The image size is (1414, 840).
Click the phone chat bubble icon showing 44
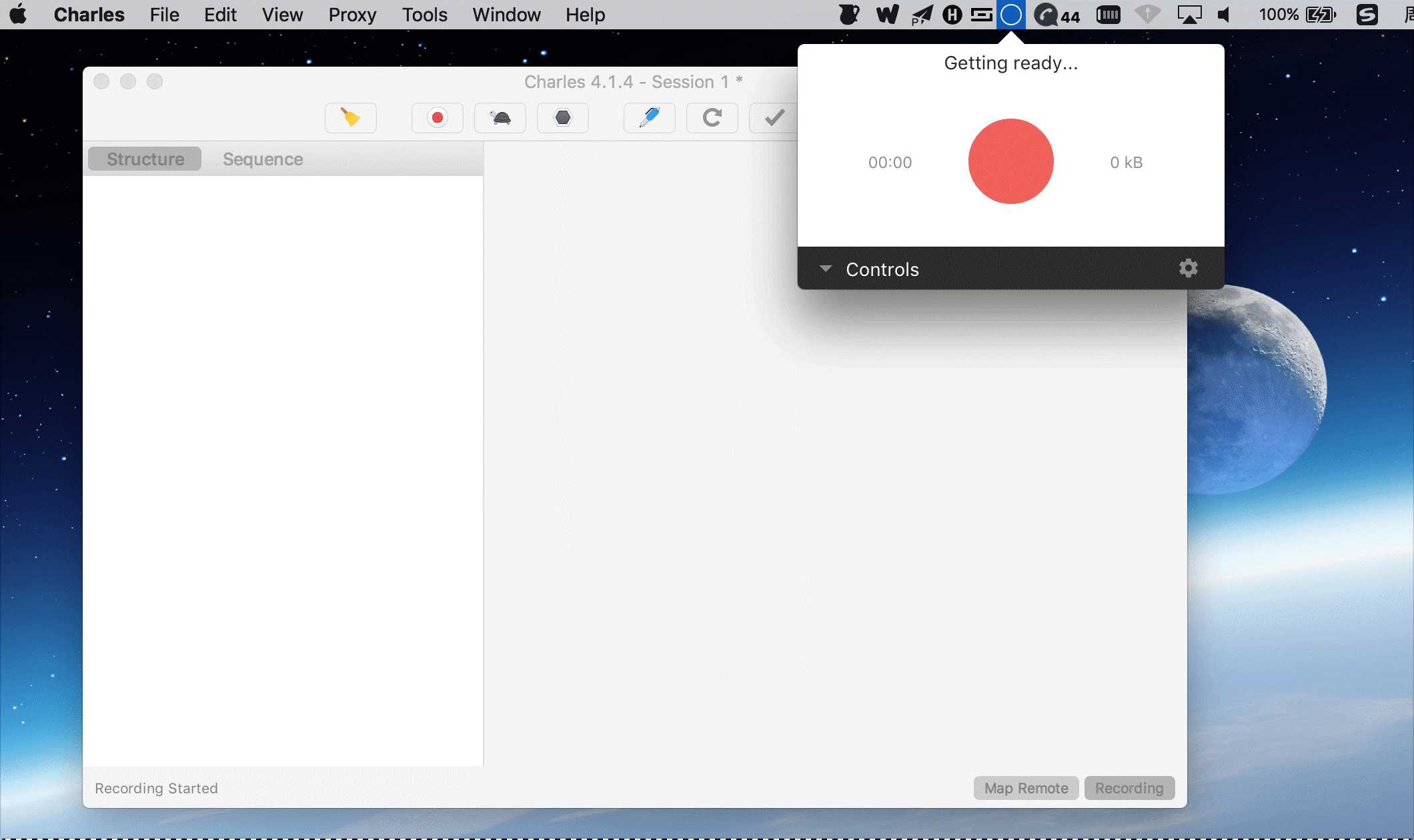tap(1056, 15)
